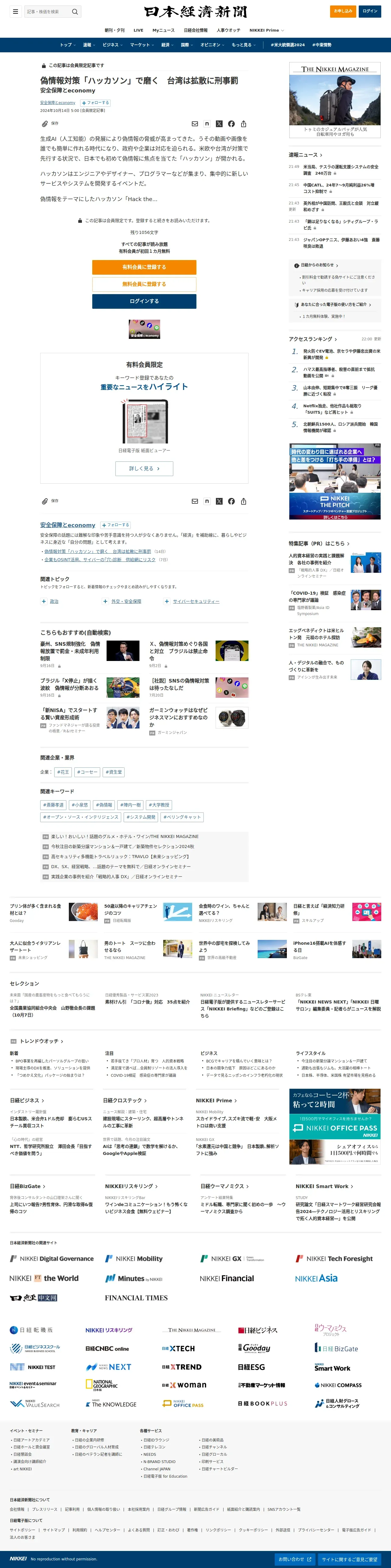Follow 政治 topic plus icon
Image resolution: width=391 pixels, height=1568 pixels.
[x=44, y=601]
